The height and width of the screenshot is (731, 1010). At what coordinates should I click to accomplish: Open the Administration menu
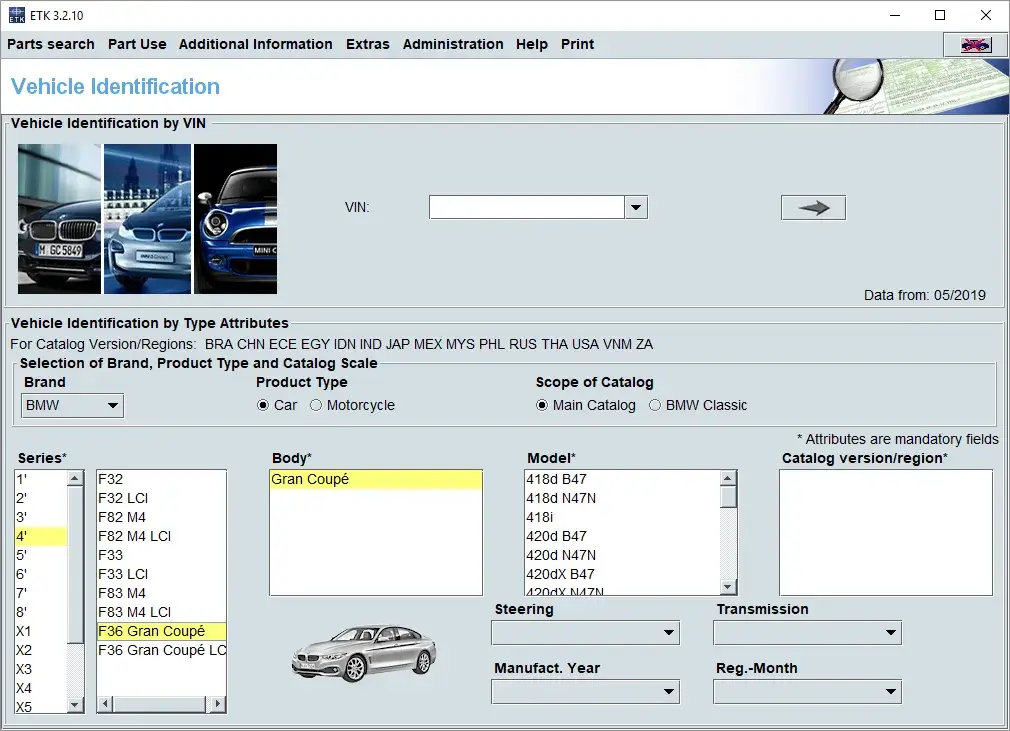(453, 44)
